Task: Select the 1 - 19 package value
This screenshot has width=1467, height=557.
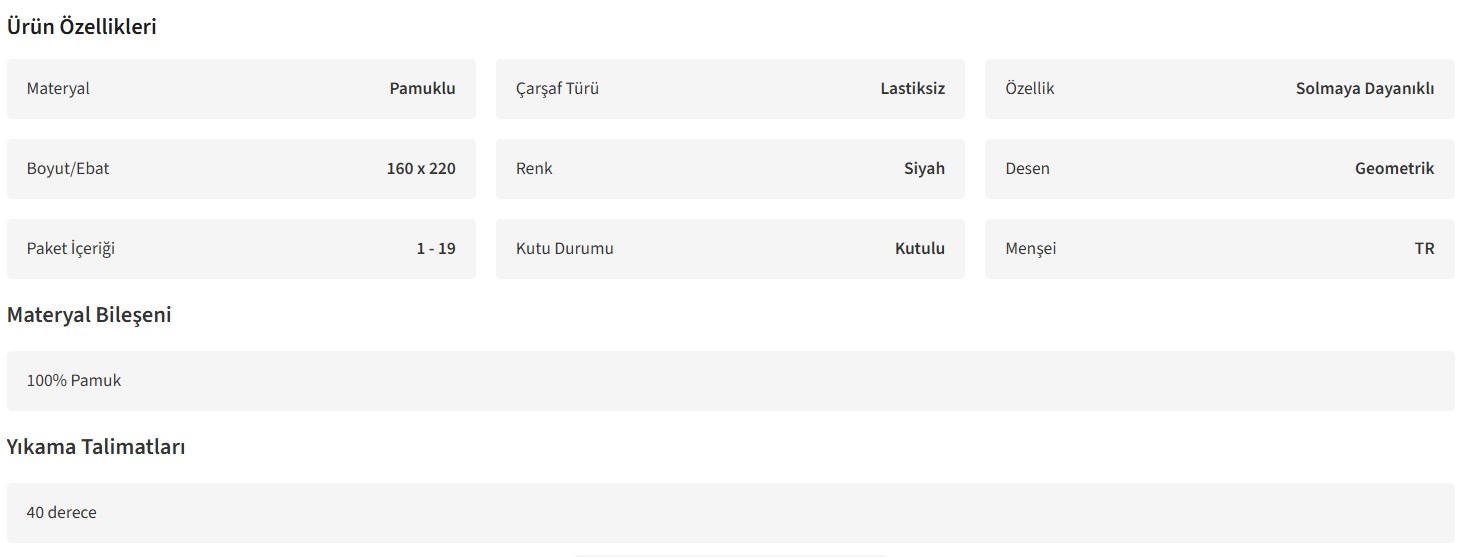Action: (x=436, y=248)
